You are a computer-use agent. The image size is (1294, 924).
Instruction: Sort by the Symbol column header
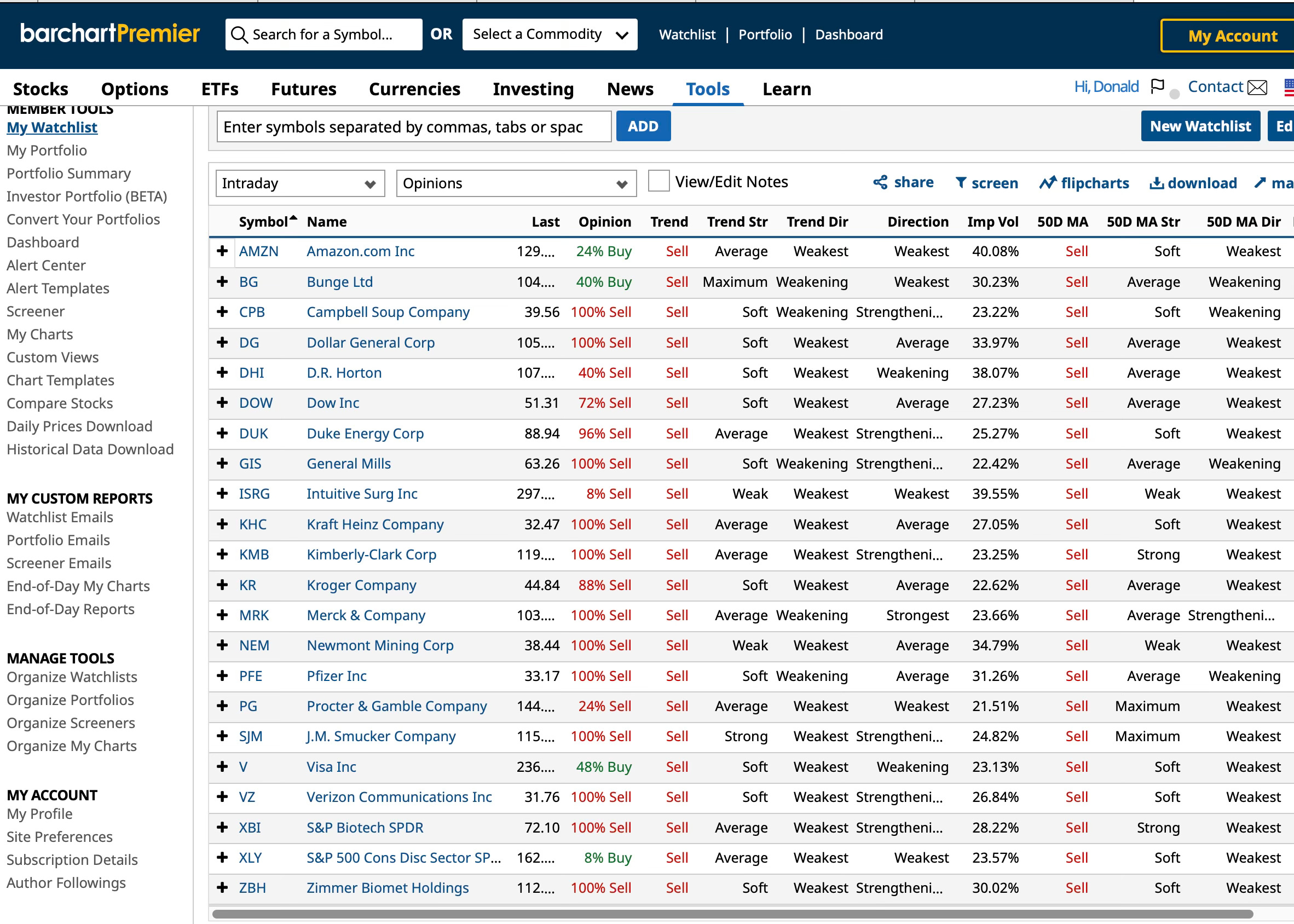[263, 222]
